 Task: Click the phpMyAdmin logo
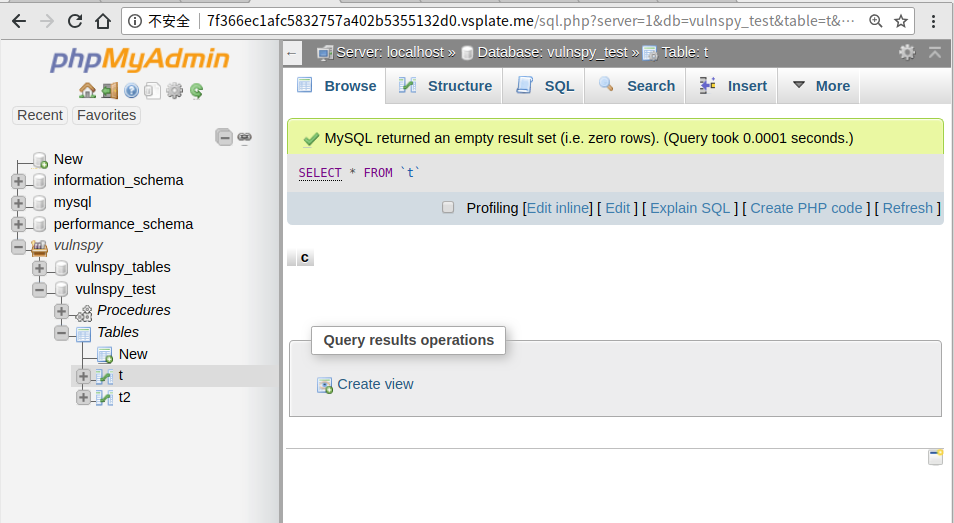pos(140,60)
